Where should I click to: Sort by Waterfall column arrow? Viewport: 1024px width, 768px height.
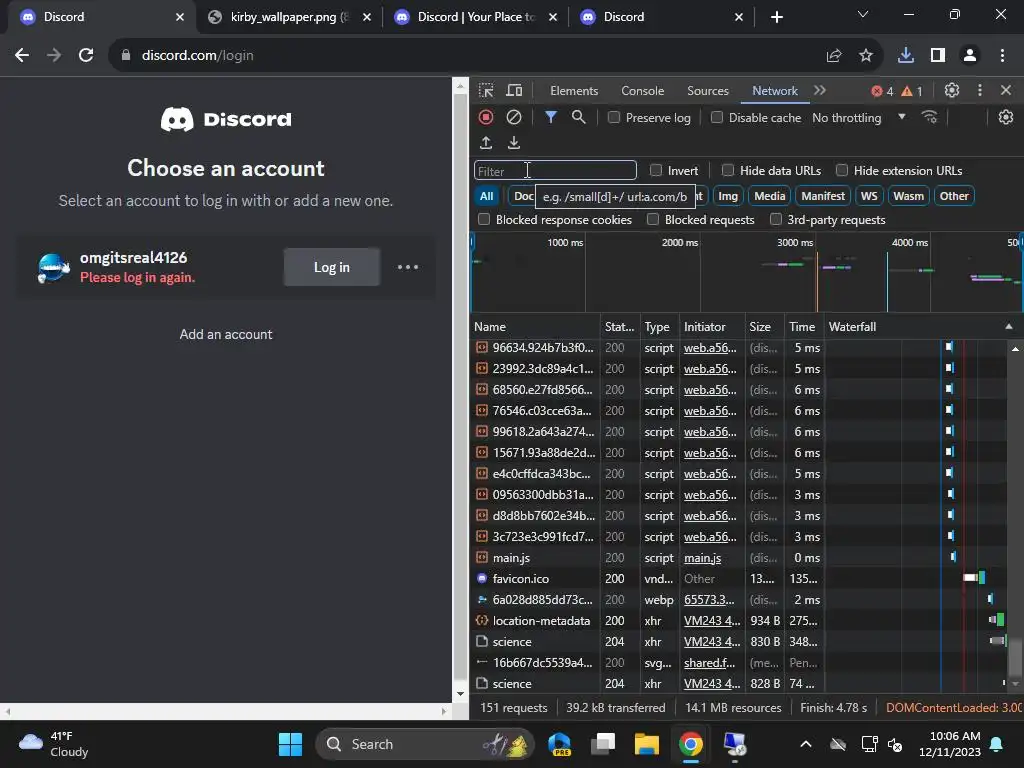1009,327
